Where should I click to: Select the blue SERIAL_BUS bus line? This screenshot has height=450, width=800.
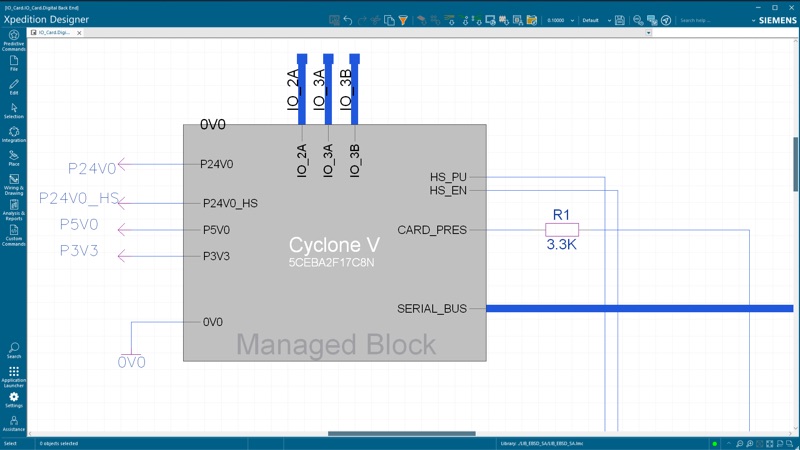[640, 309]
